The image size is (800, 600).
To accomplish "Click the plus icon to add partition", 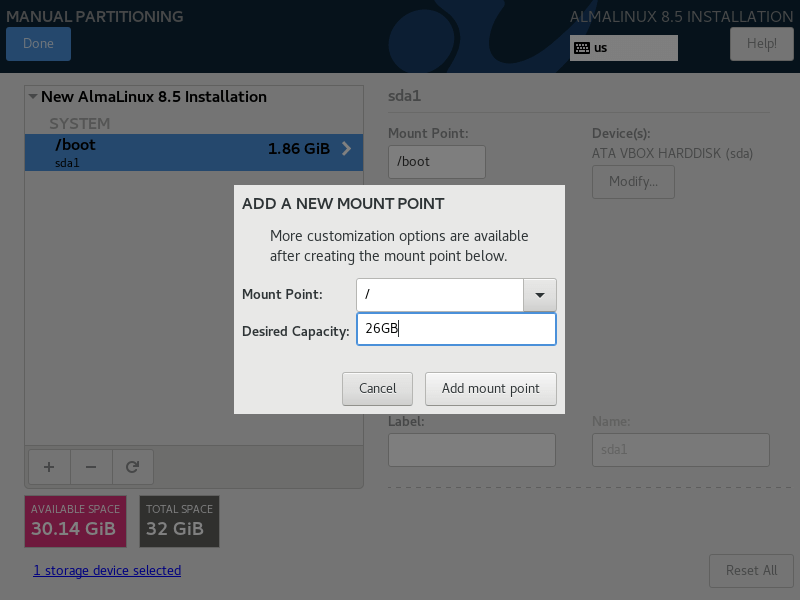I will [49, 466].
